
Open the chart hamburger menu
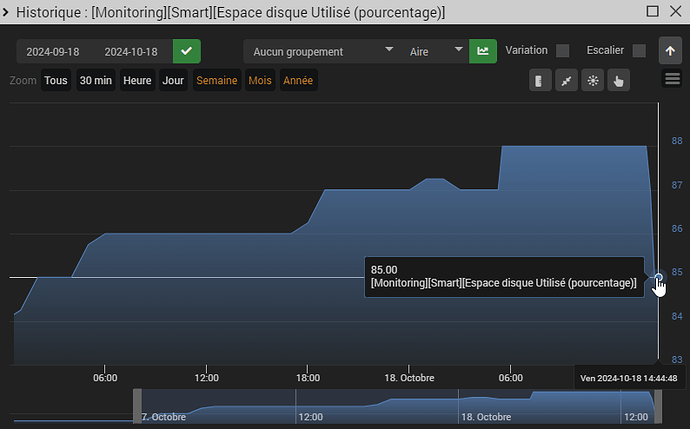pos(672,81)
